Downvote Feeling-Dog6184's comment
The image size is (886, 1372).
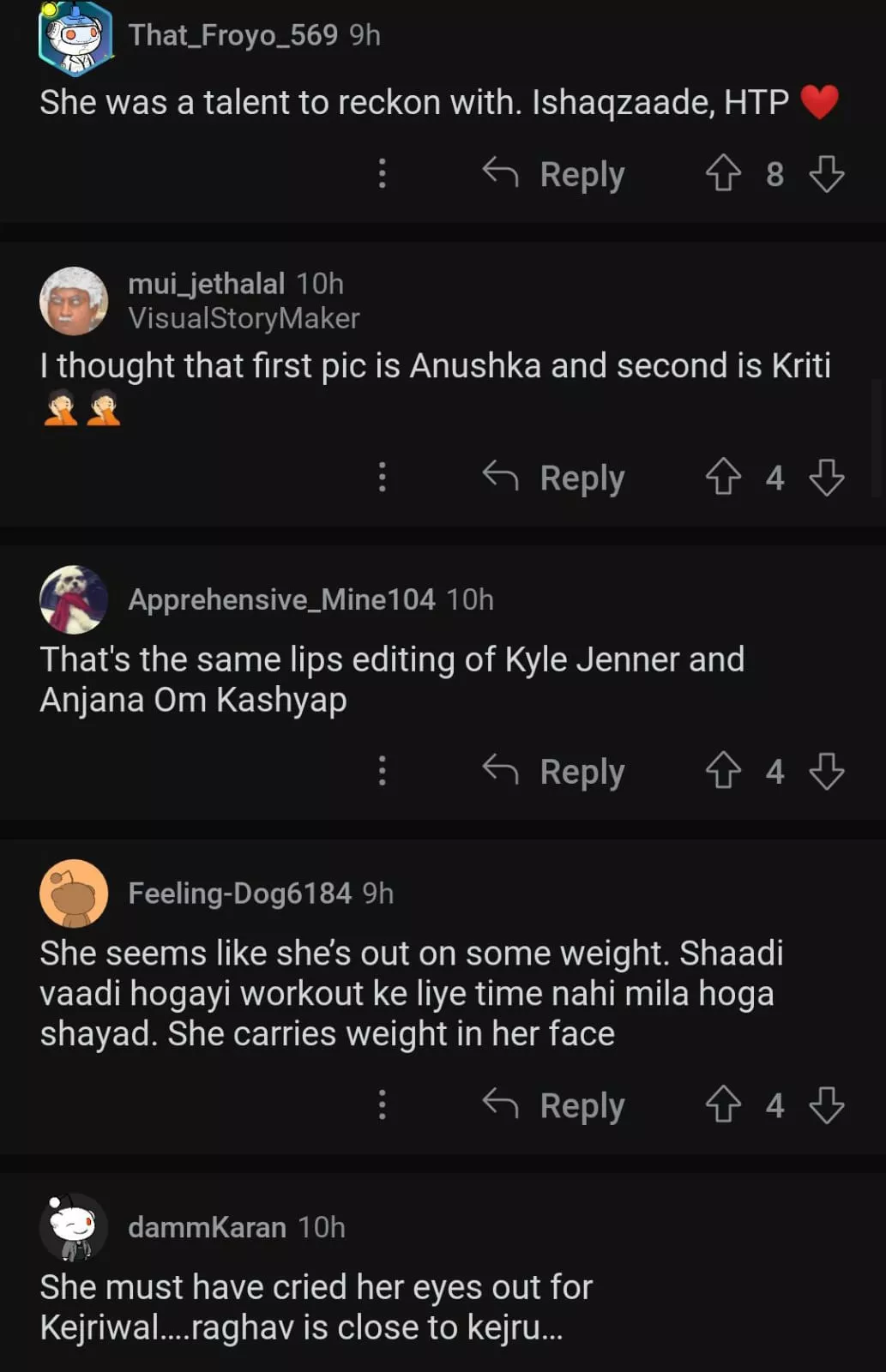(827, 1104)
